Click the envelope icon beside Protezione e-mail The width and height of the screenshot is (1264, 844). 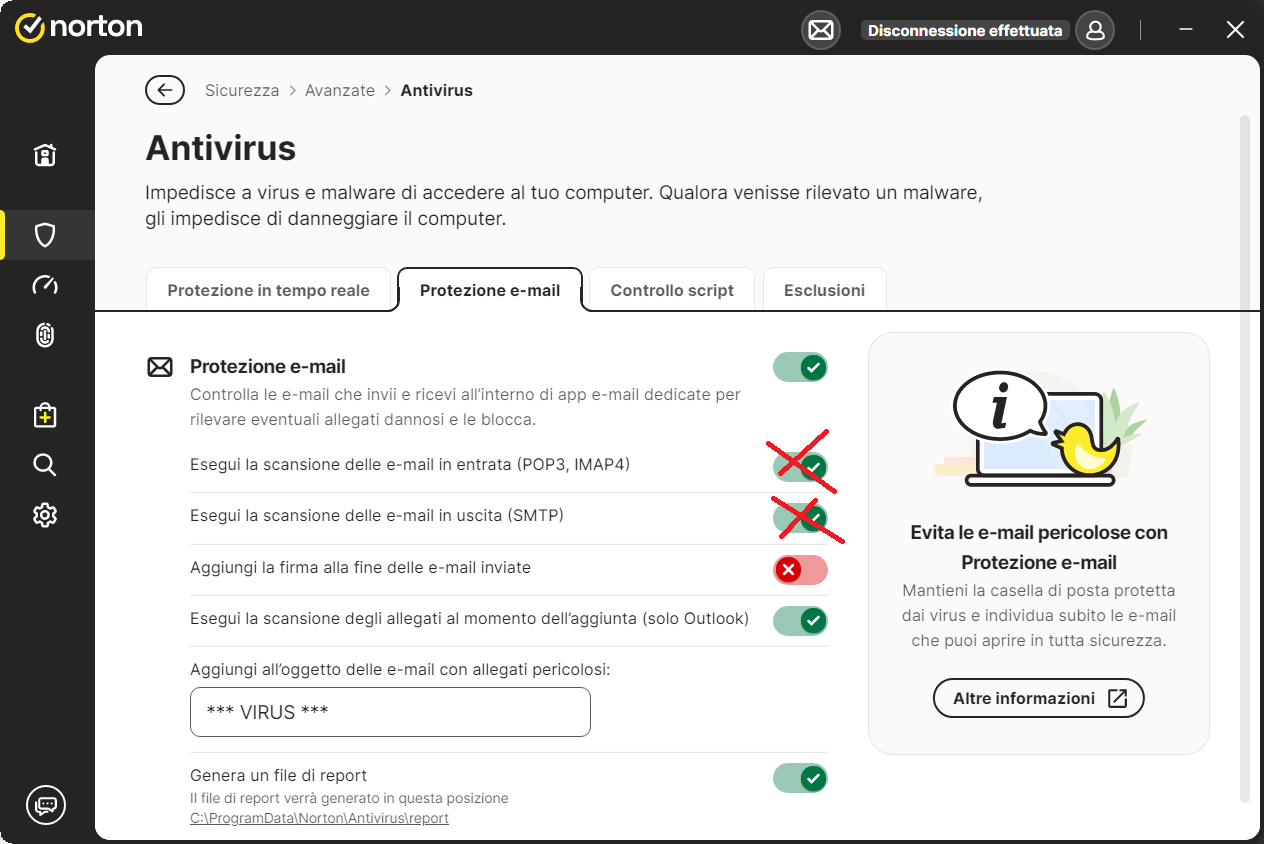160,367
